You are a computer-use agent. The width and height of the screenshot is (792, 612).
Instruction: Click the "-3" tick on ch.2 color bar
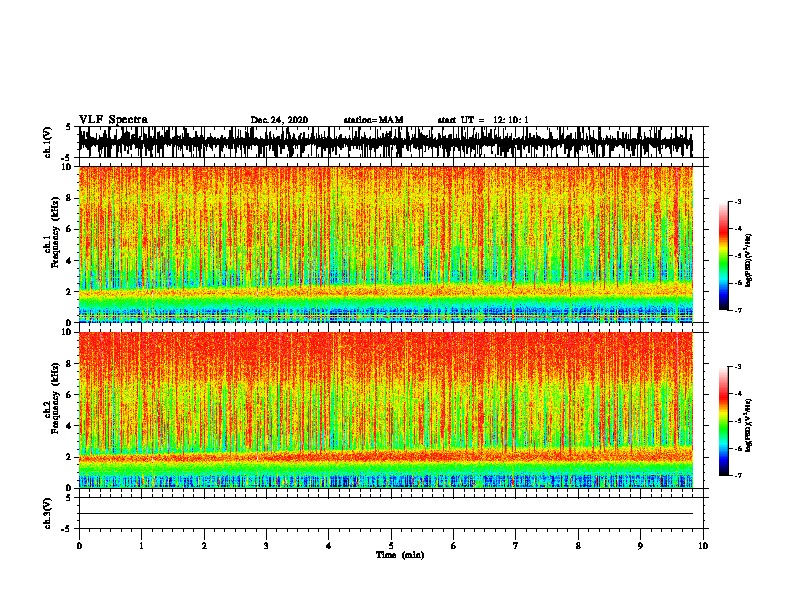[738, 367]
